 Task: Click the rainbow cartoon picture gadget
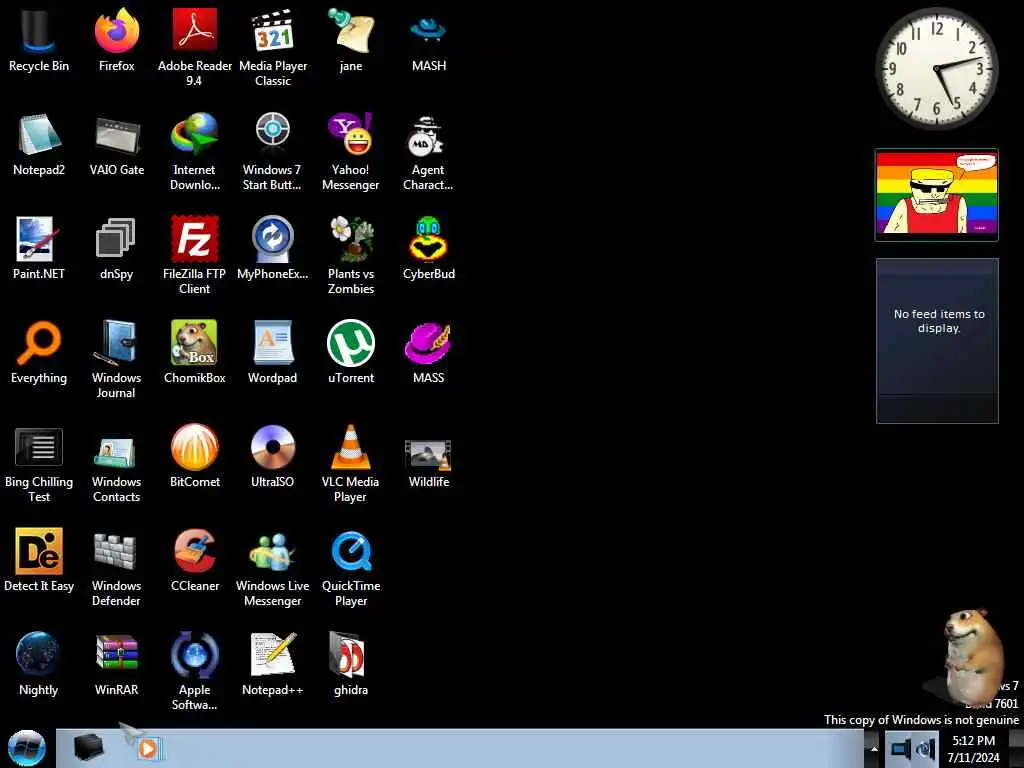tap(936, 195)
